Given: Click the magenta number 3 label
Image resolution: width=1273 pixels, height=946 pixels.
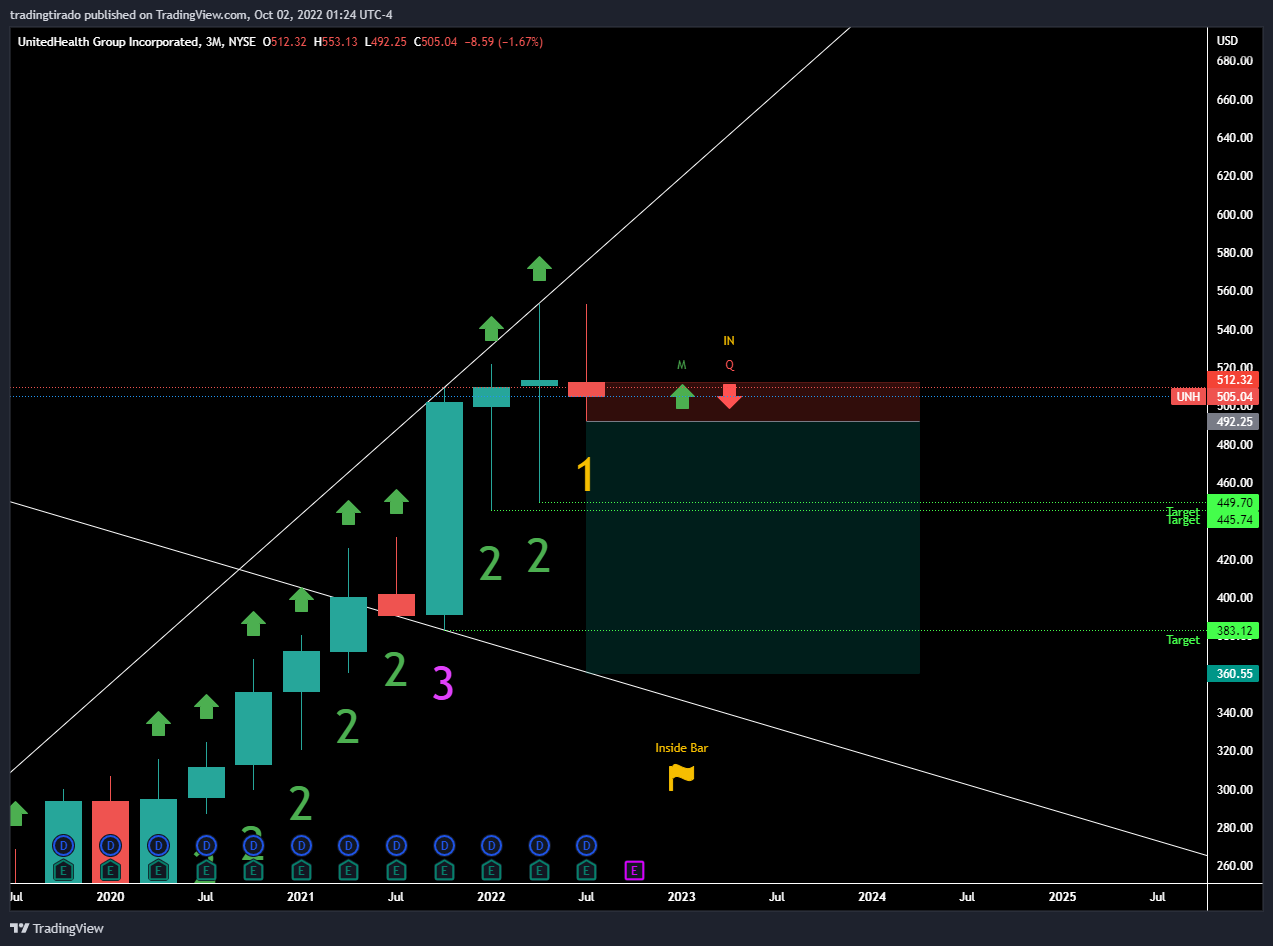Looking at the screenshot, I should tap(443, 683).
